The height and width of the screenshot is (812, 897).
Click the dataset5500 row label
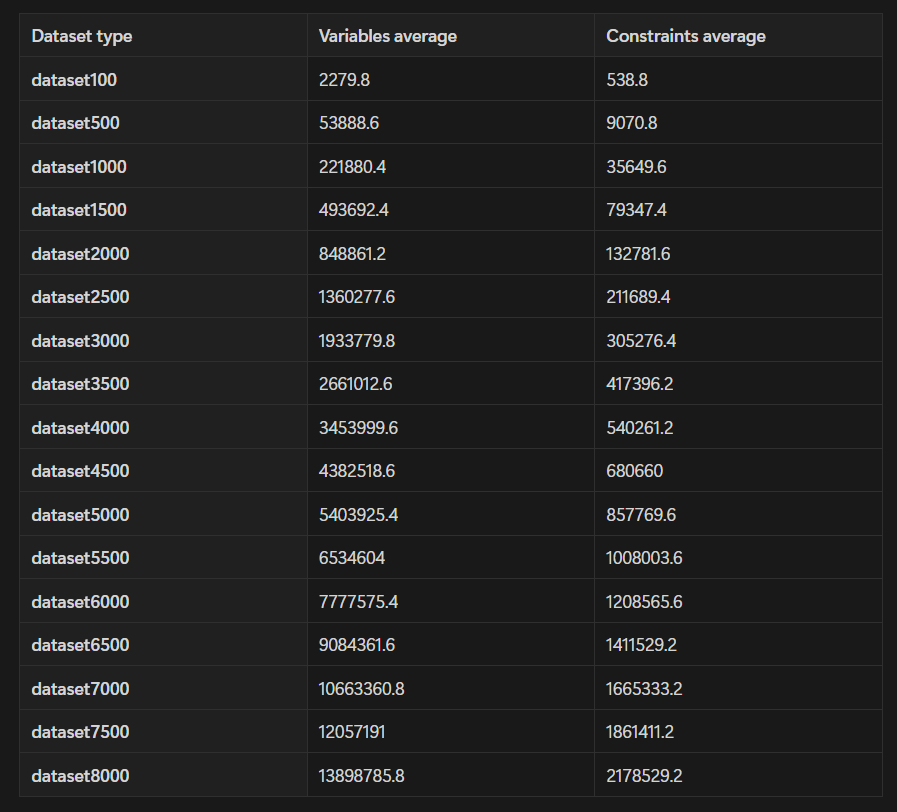(x=80, y=558)
